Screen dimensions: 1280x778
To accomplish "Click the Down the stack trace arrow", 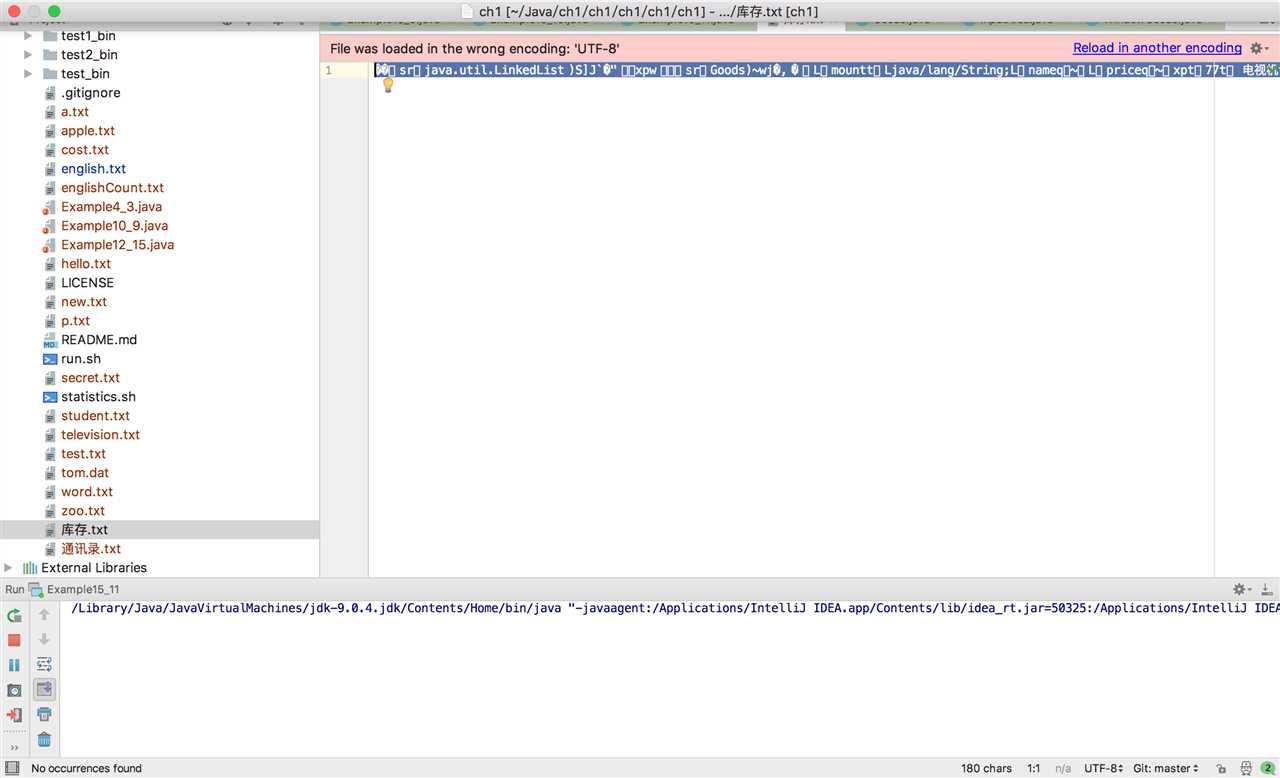I will click(44, 639).
